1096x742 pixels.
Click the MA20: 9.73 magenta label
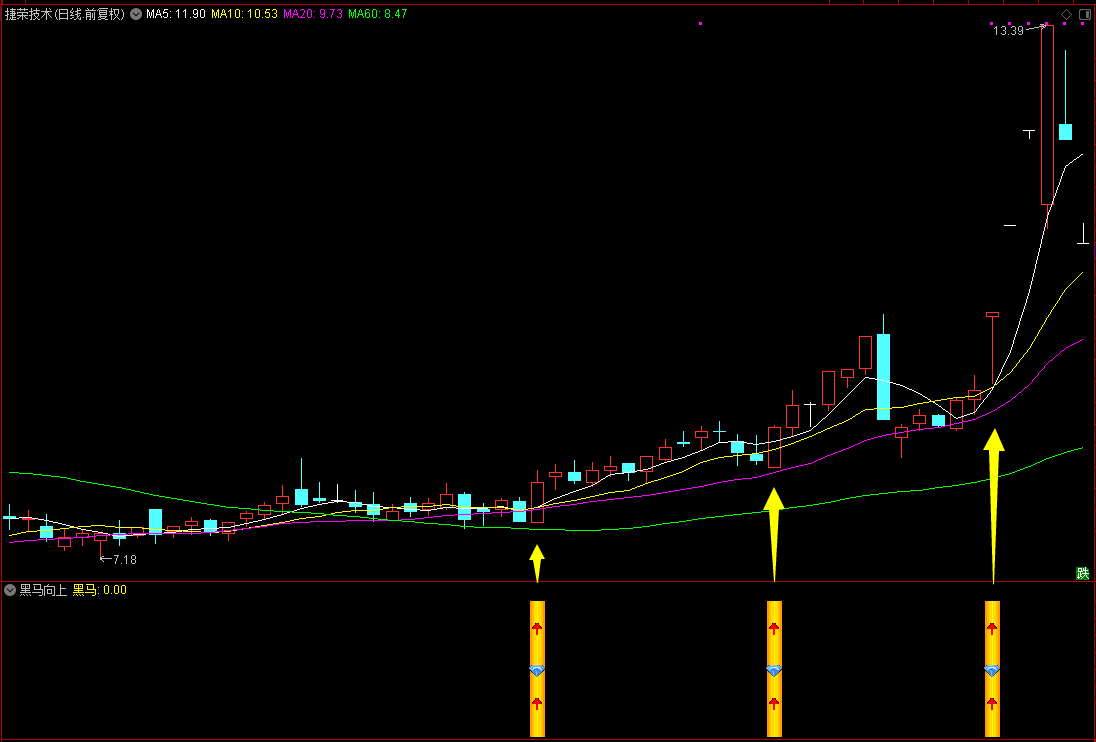312,14
